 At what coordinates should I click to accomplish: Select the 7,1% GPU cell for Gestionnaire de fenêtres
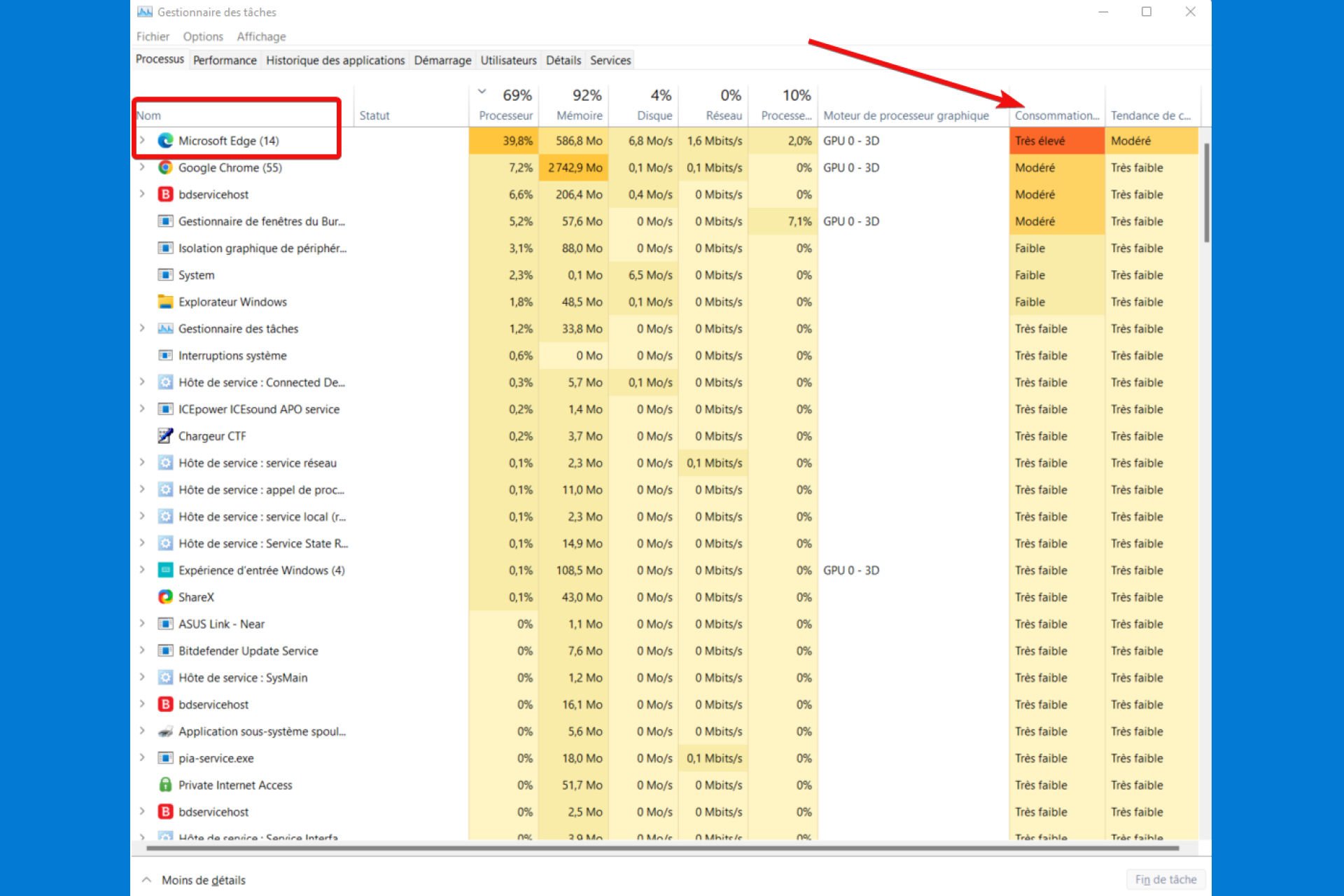pos(784,221)
